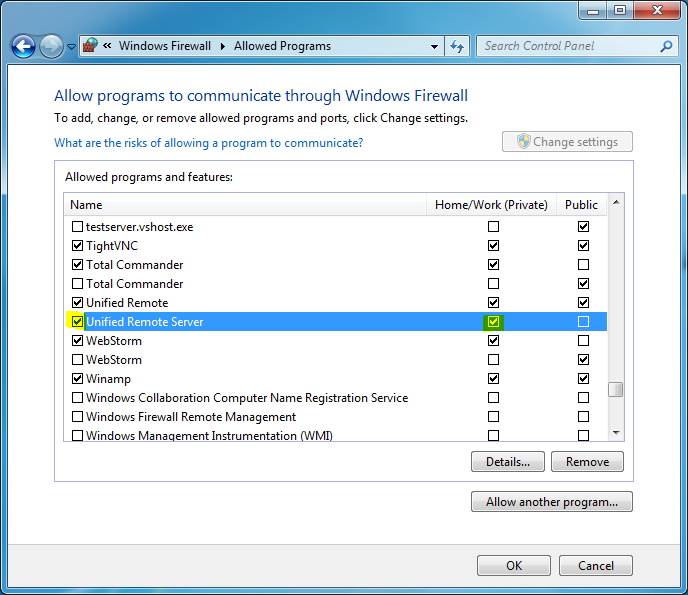
Task: Click the Home/Work (Private) column header
Action: [x=491, y=205]
